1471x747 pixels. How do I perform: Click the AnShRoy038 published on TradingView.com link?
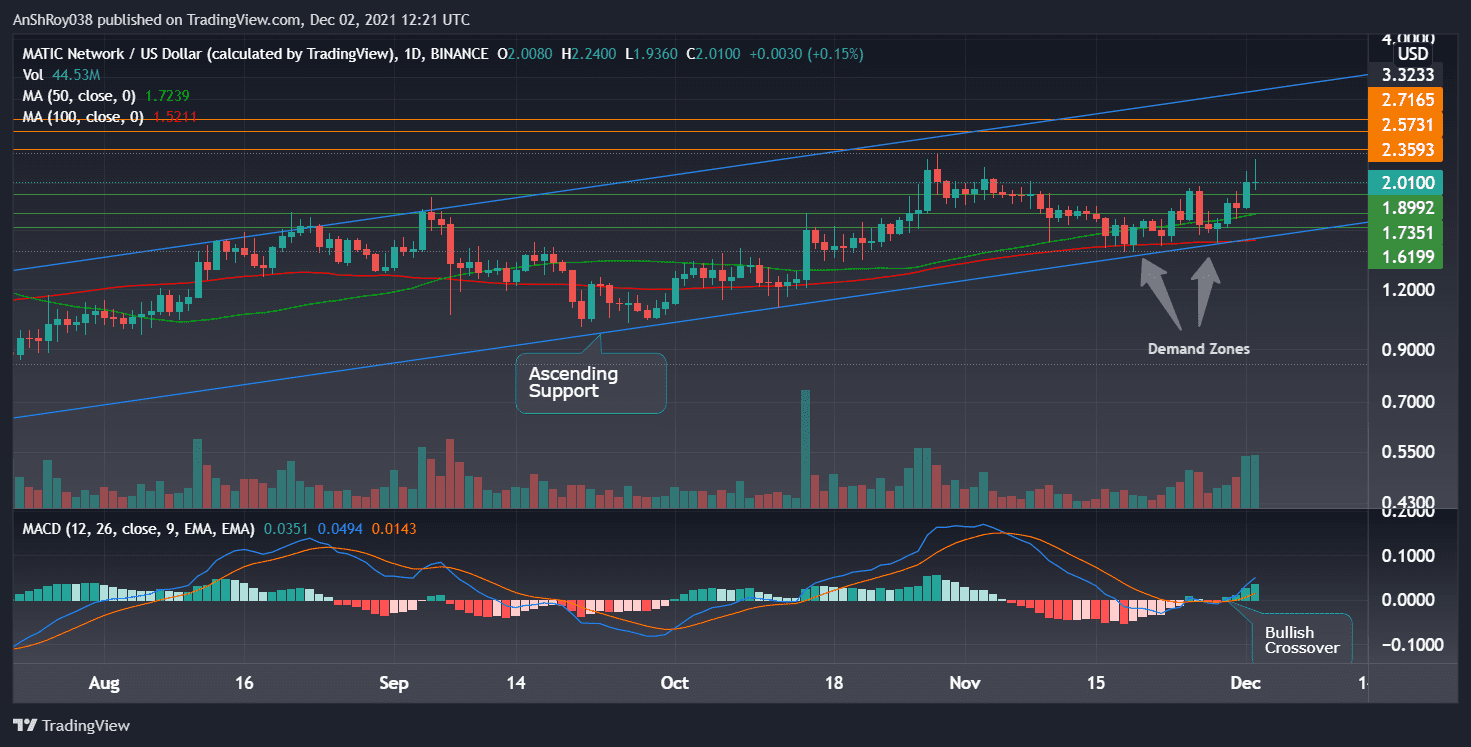[x=150, y=19]
